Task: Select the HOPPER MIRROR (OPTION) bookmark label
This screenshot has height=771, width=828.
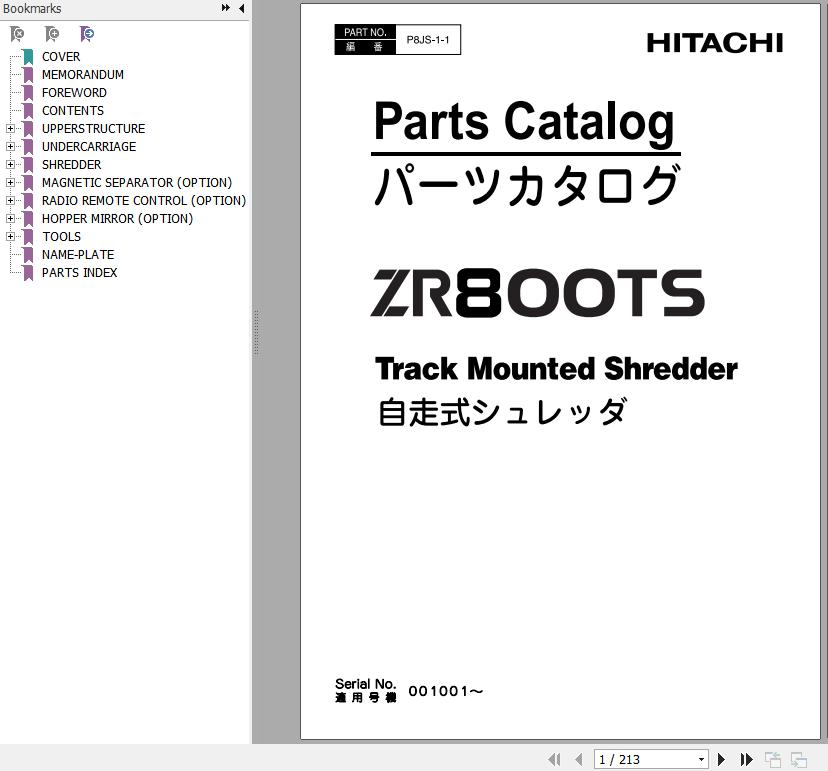Action: pos(117,219)
